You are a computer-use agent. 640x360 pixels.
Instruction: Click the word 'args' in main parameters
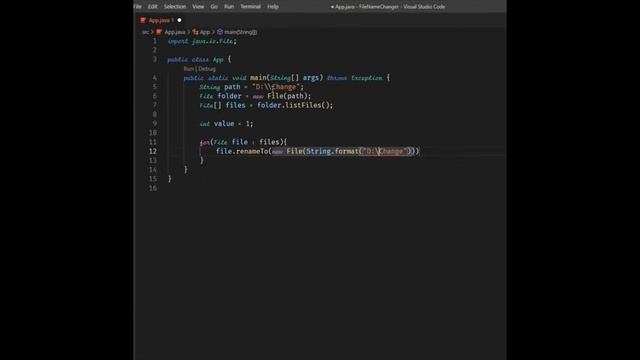[x=311, y=78]
